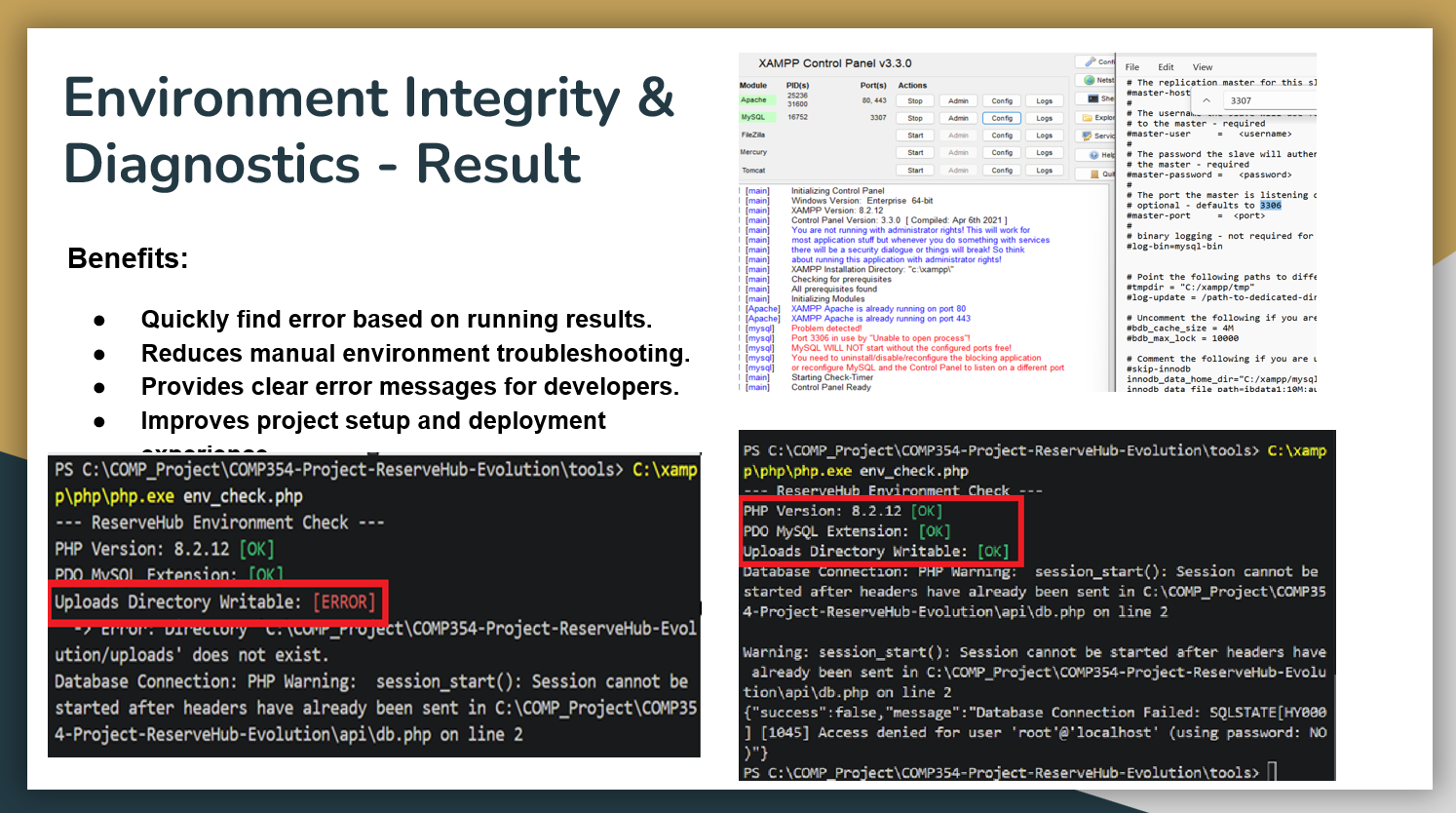Stop the Apache module
This screenshot has width=1456, height=813.
(x=915, y=100)
